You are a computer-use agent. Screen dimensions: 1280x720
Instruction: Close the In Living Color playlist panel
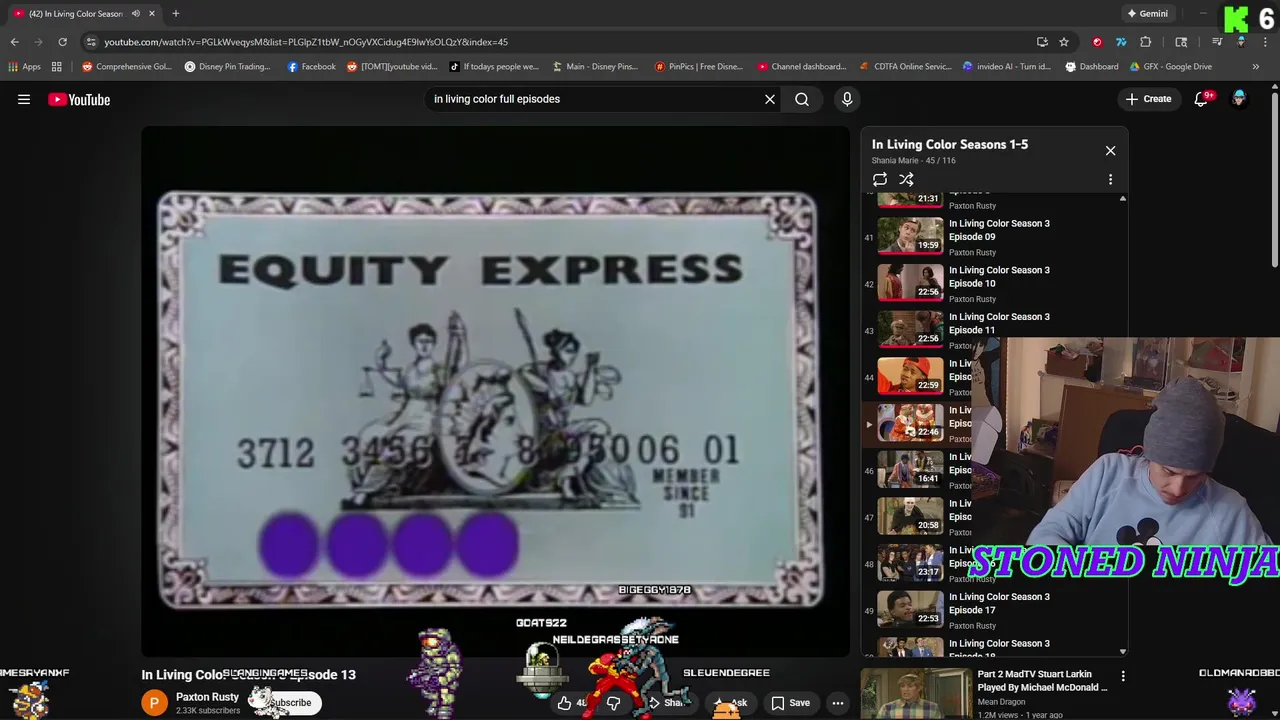tap(1110, 150)
